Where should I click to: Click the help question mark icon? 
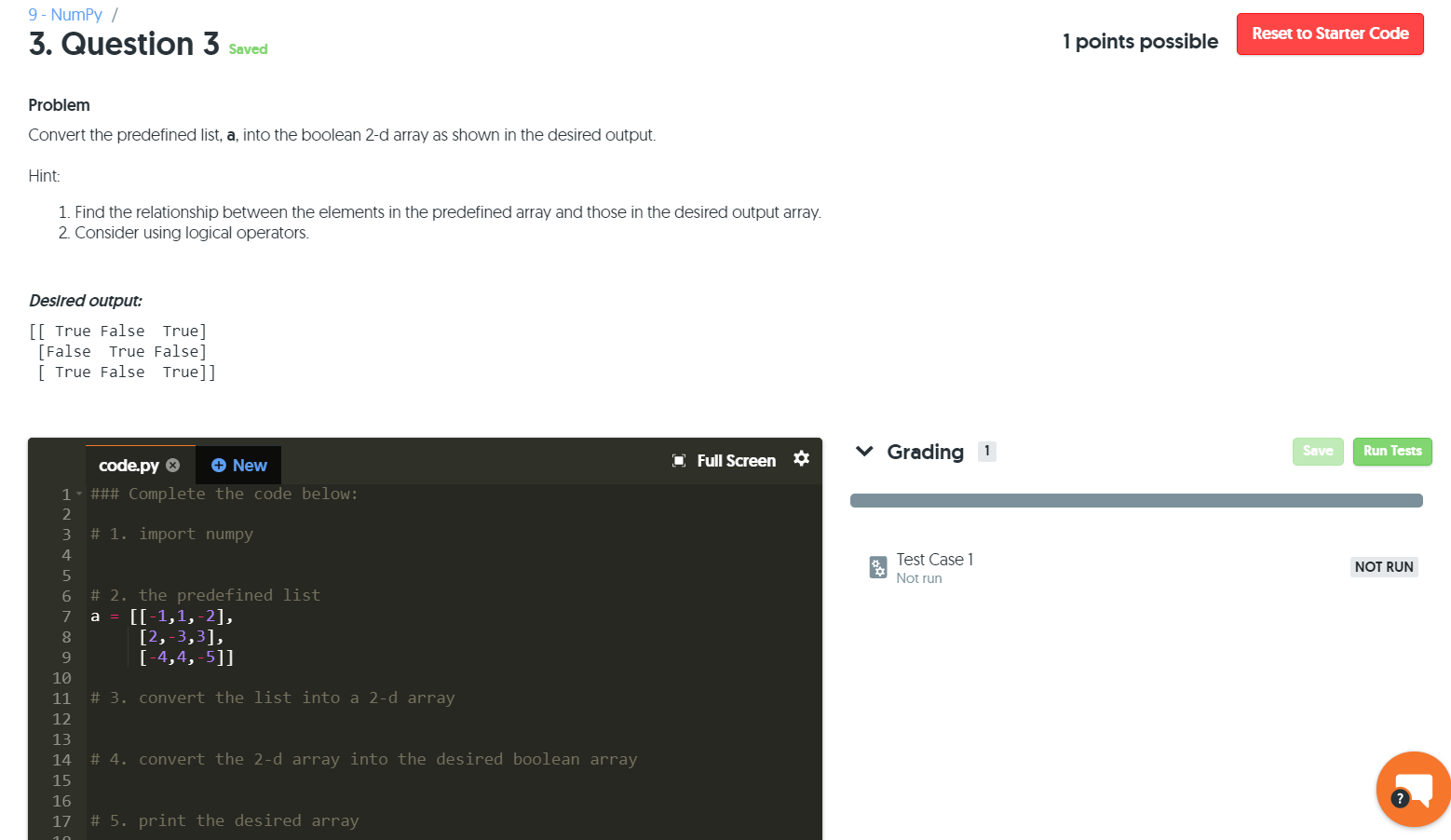1399,799
